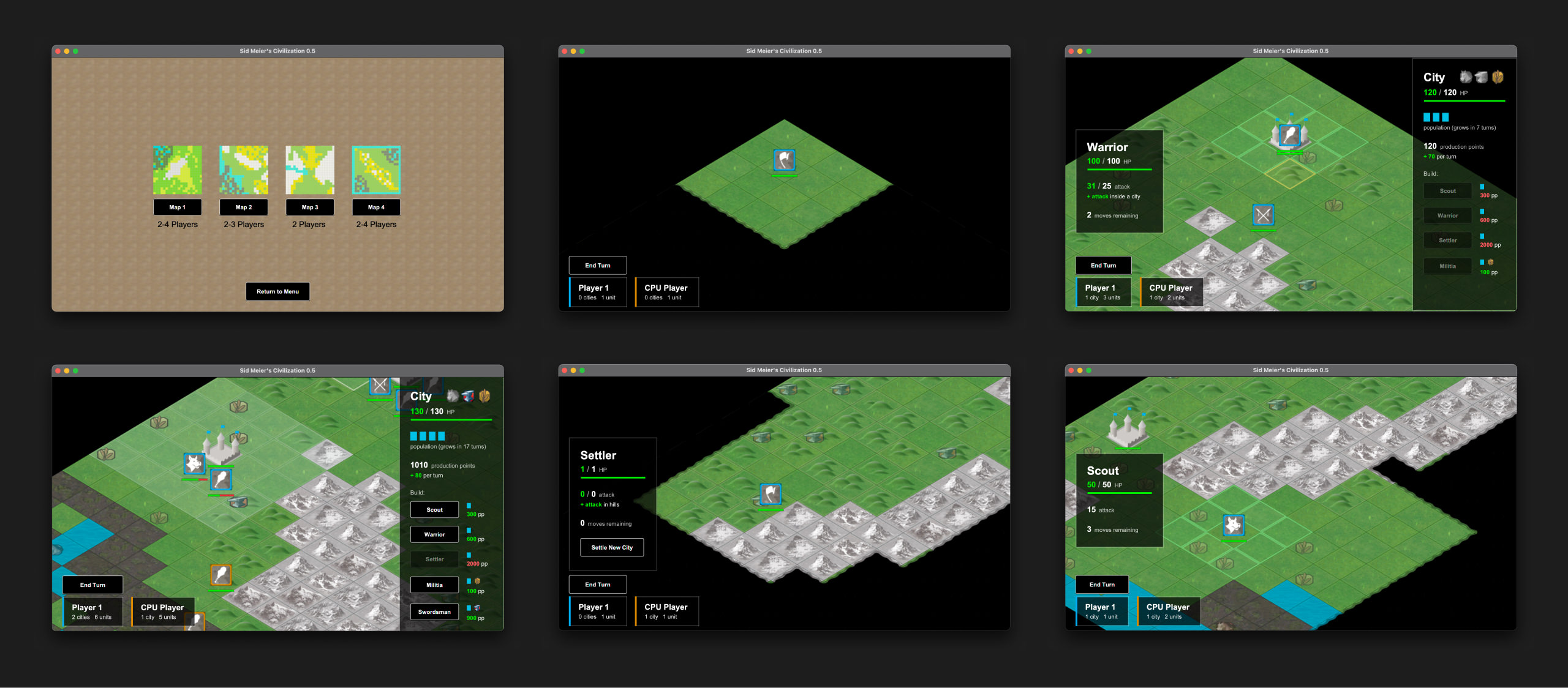The height and width of the screenshot is (688, 1568).
Task: Click the horse resource icon in the City panel
Action: pos(1465,77)
